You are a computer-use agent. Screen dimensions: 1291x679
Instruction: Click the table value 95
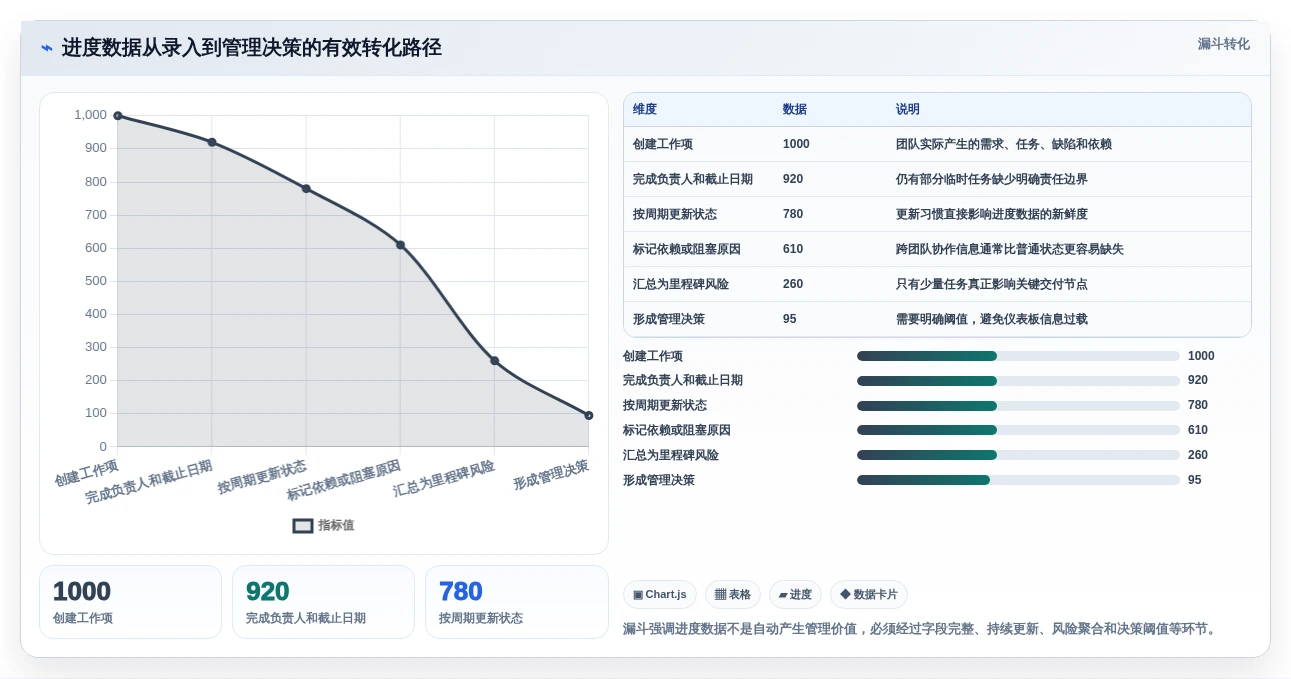pos(790,319)
